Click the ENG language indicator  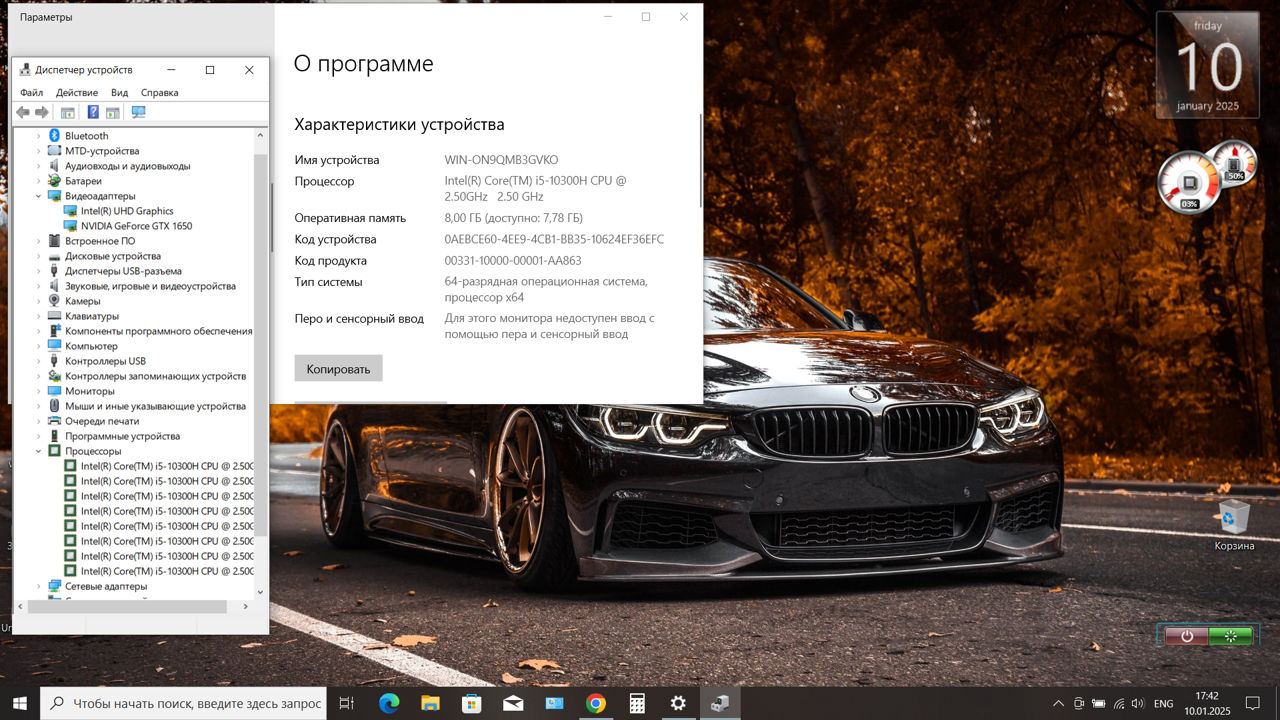[1163, 703]
